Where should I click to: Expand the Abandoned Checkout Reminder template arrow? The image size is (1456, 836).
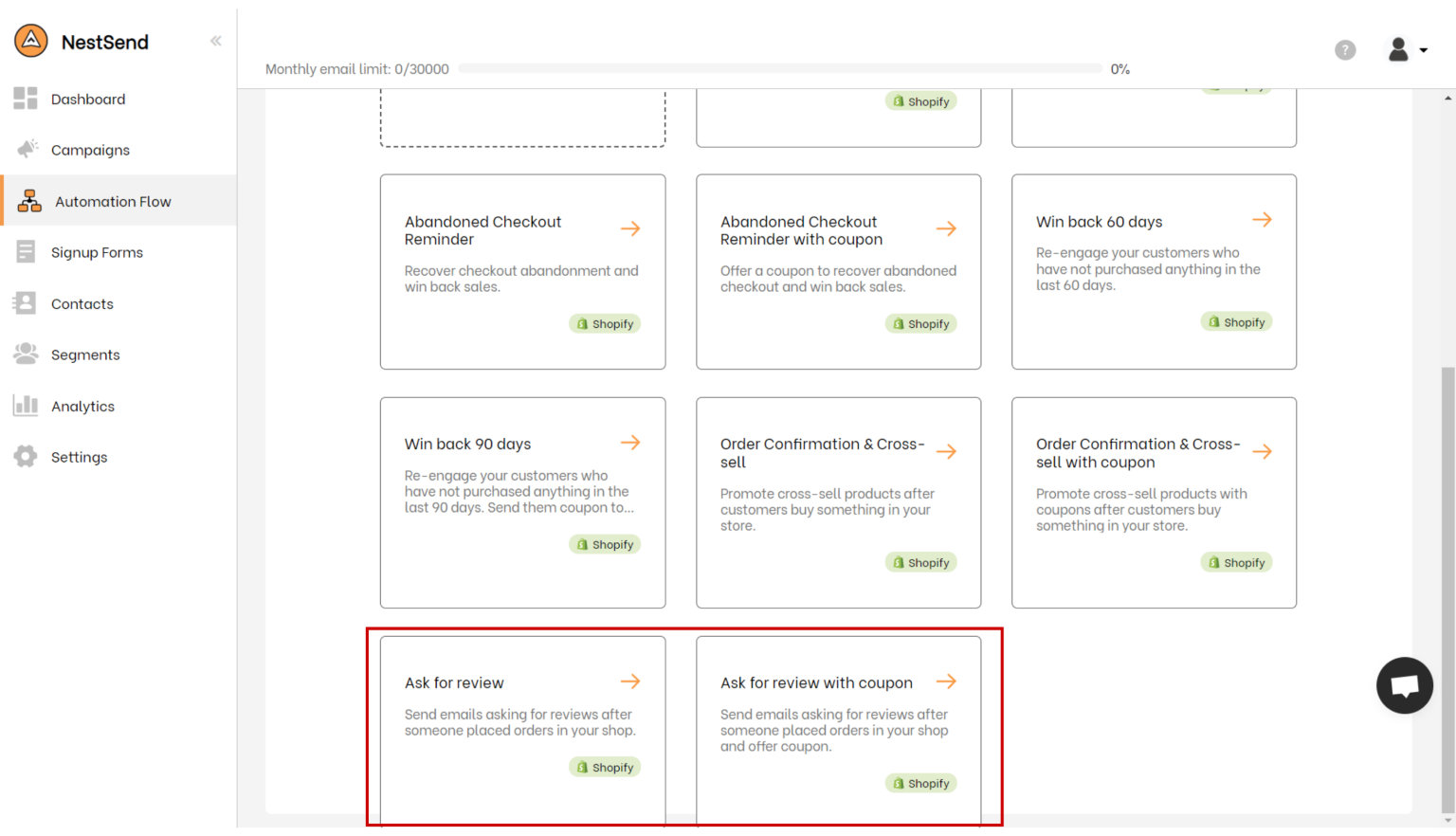click(630, 228)
